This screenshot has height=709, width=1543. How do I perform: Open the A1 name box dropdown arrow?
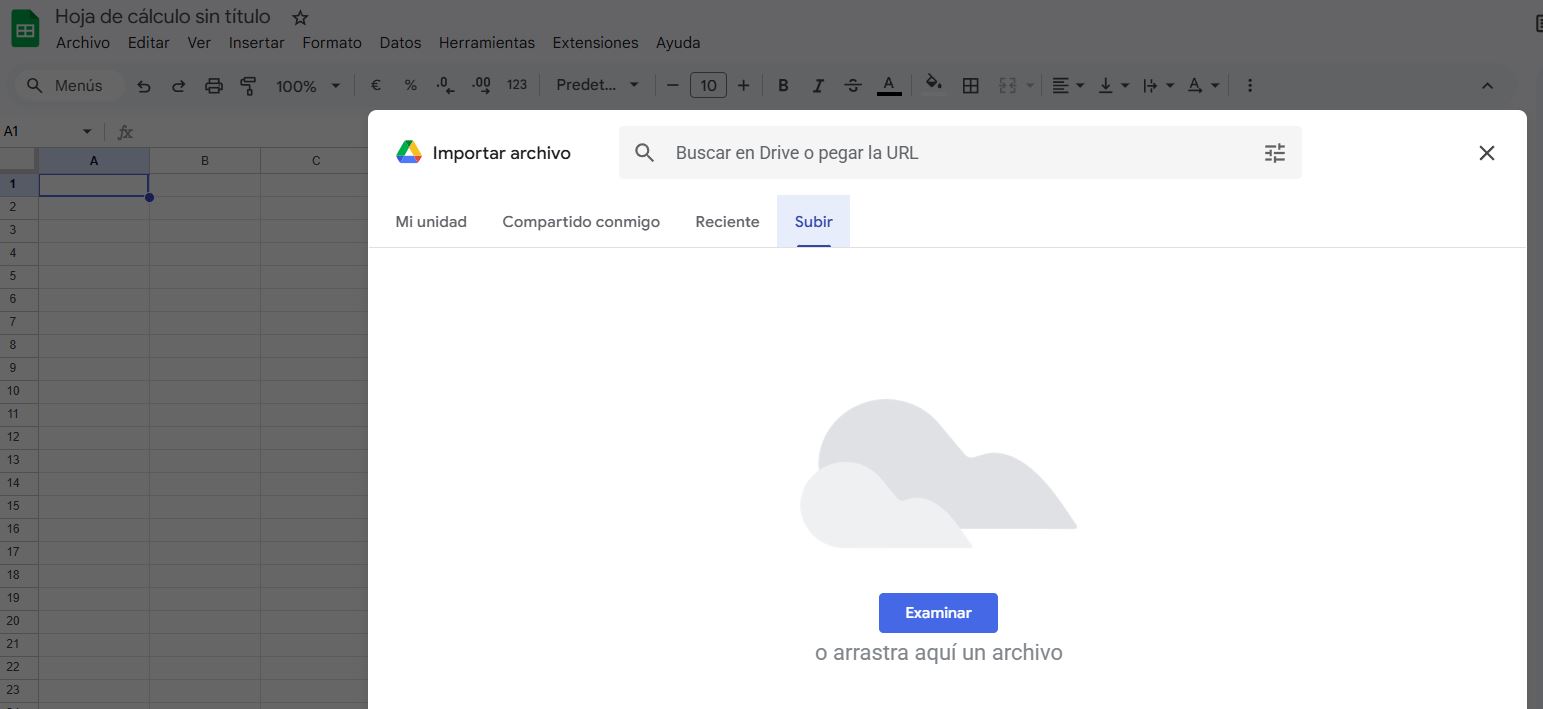pyautogui.click(x=87, y=132)
